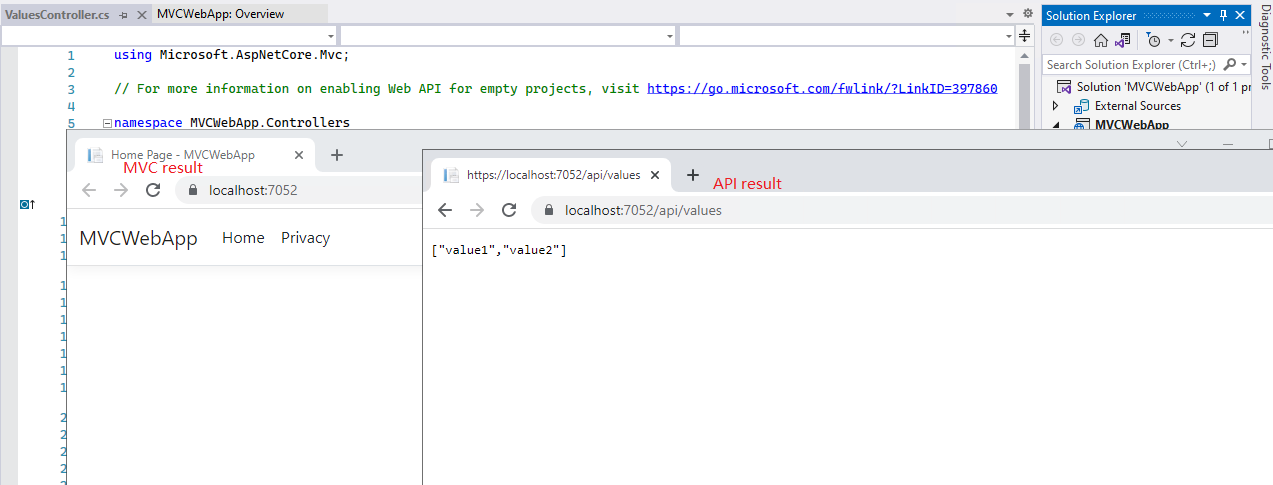
Task: Close the localhost:7052/api/values browser tab
Action: (x=655, y=175)
